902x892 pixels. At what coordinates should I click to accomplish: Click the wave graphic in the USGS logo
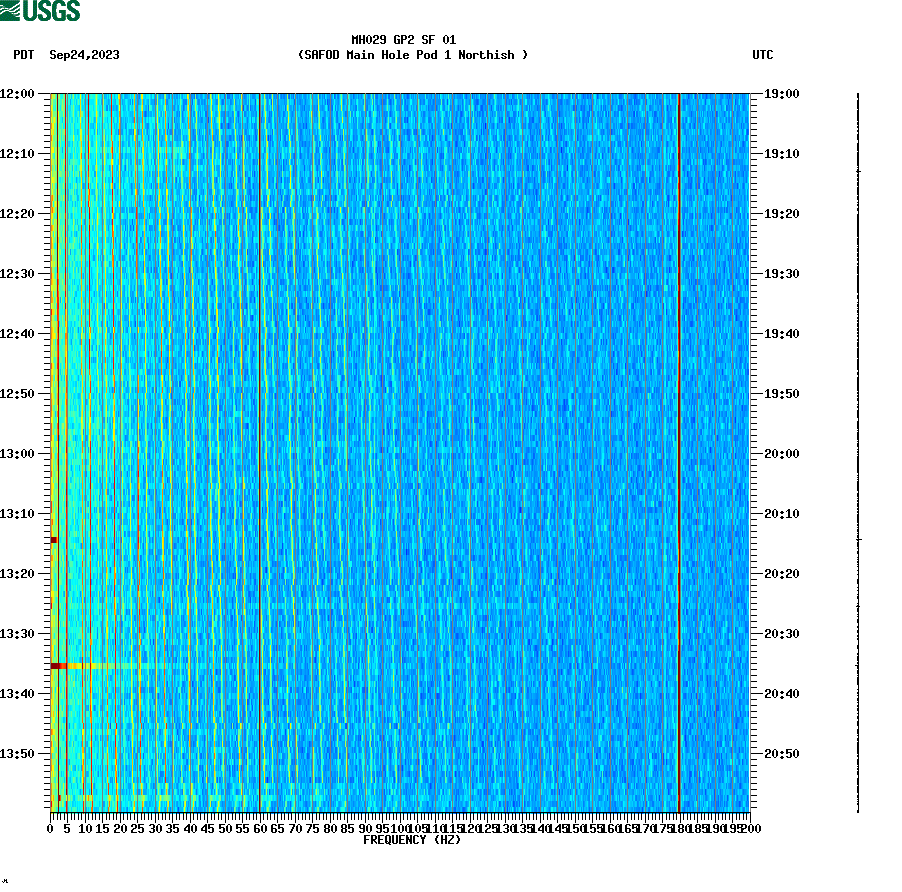point(10,10)
